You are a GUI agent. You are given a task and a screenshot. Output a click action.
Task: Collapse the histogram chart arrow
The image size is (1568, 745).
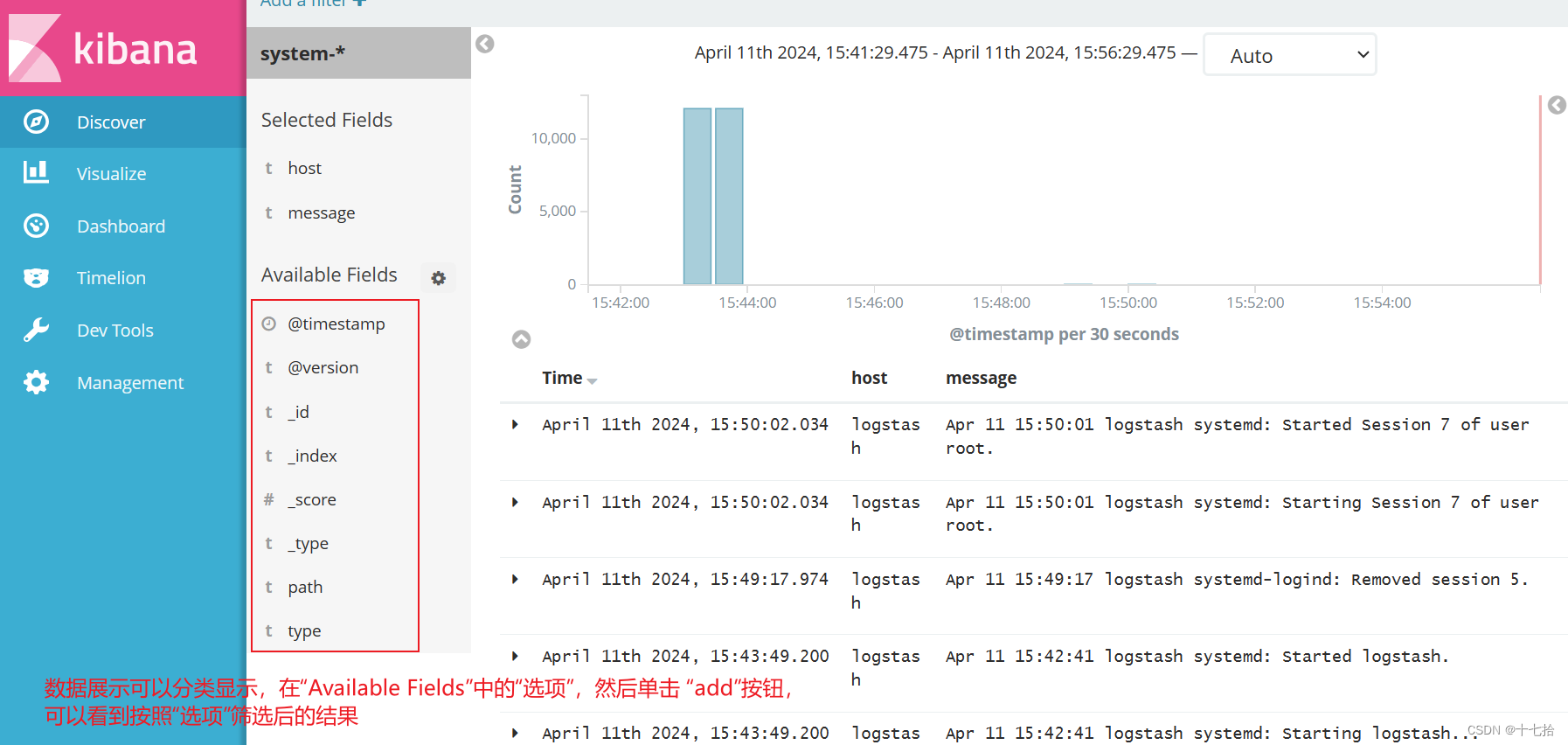(521, 339)
